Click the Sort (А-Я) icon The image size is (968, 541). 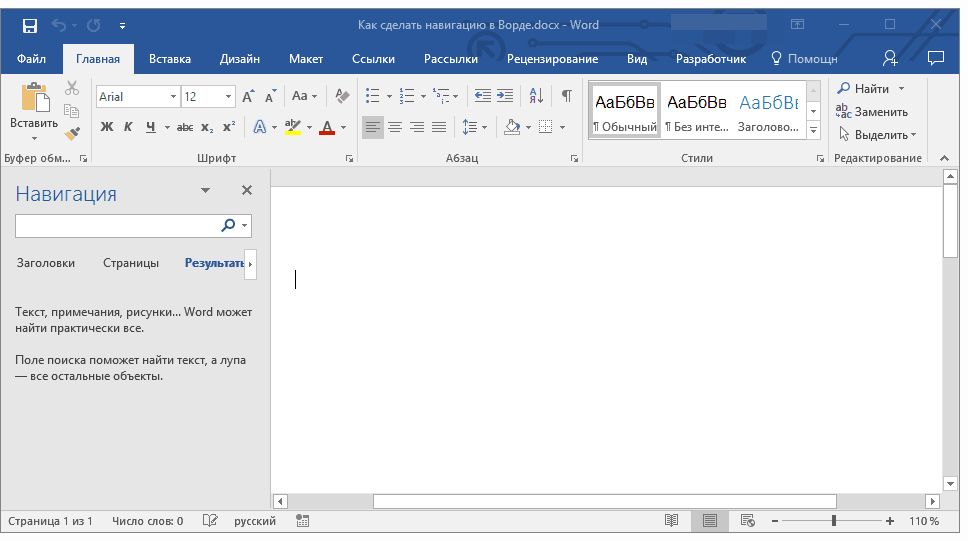click(x=536, y=97)
